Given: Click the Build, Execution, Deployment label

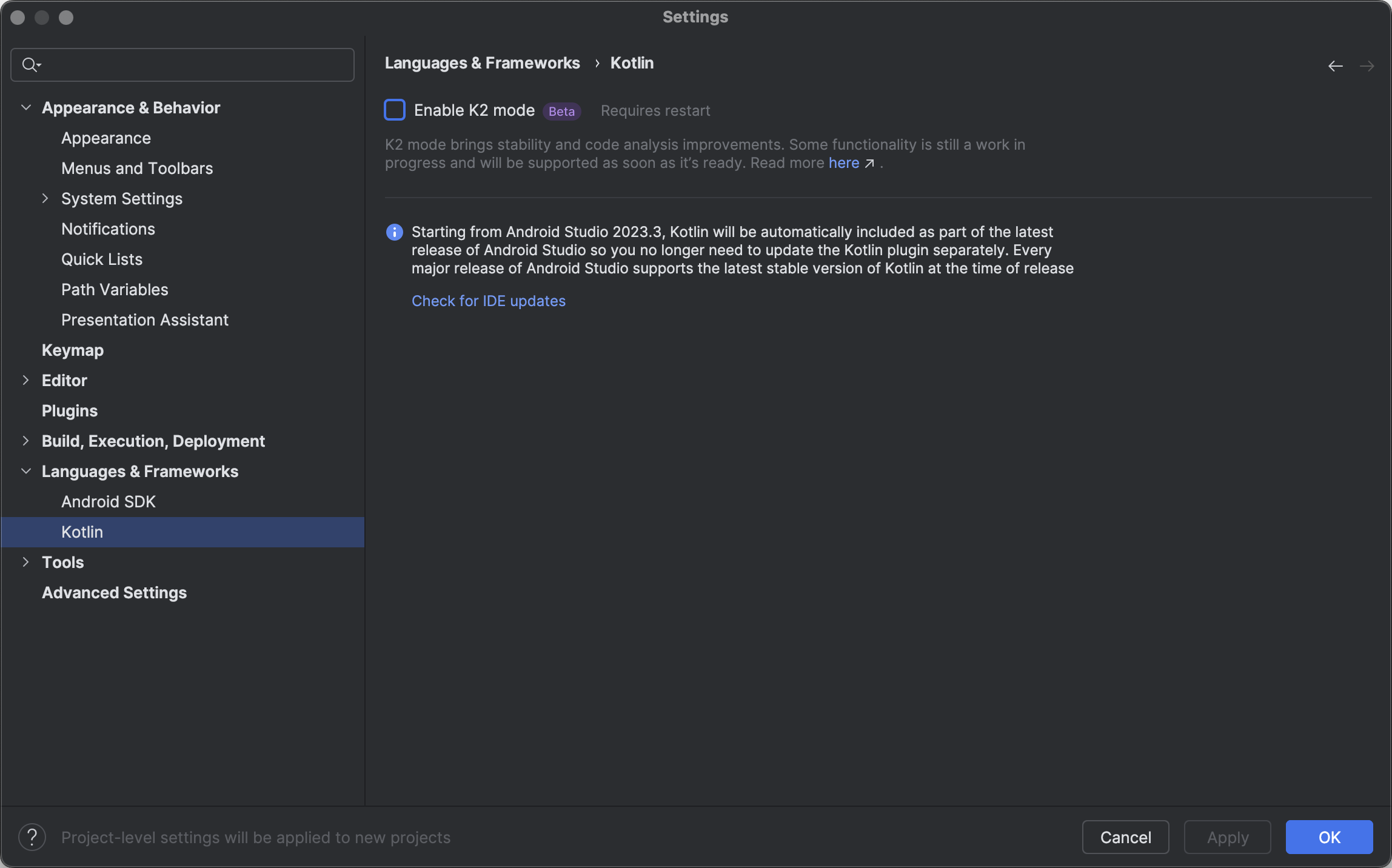Looking at the screenshot, I should 153,441.
